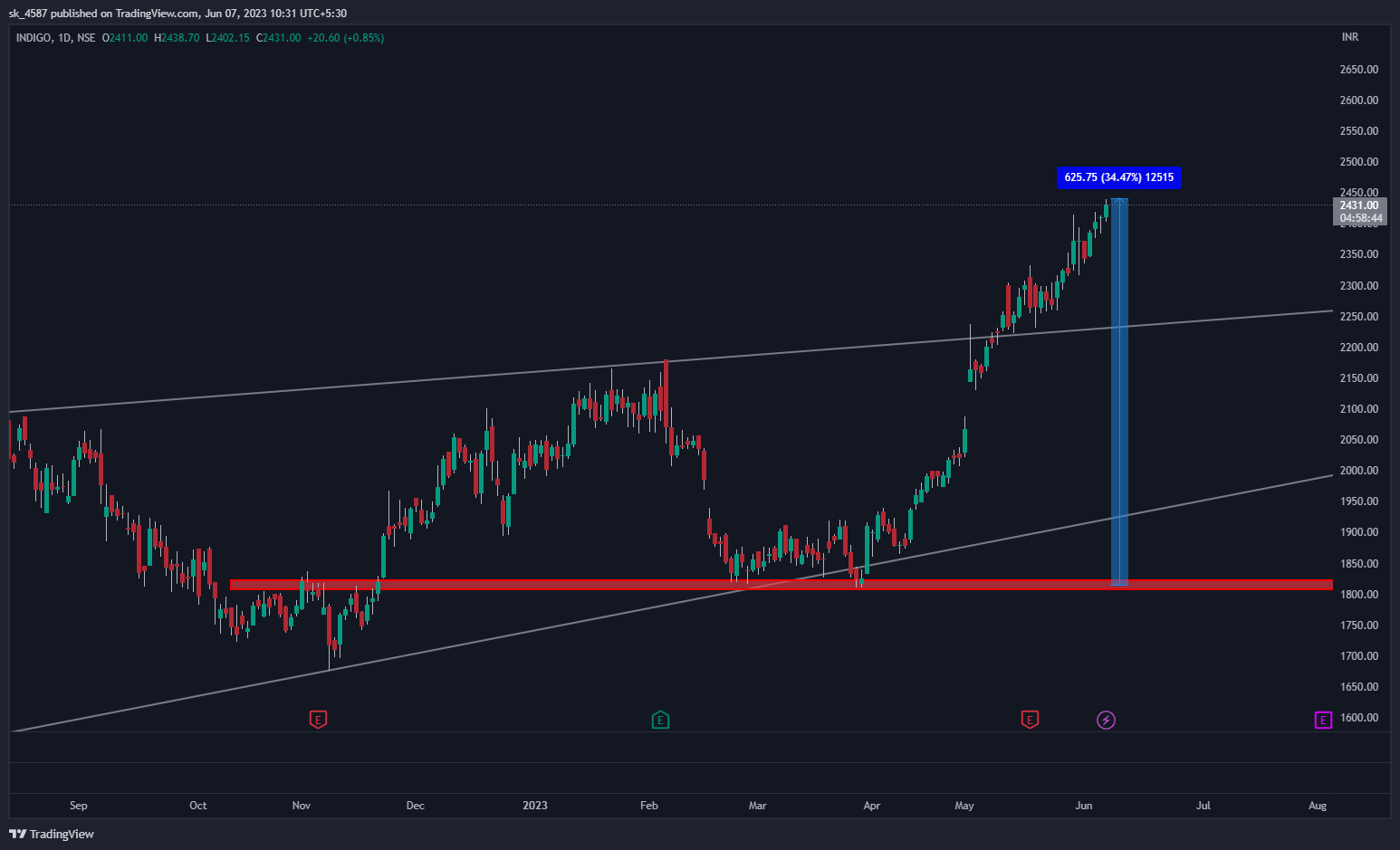Click the 1600.00 price axis label
Image resolution: width=1400 pixels, height=850 pixels.
tap(1359, 718)
